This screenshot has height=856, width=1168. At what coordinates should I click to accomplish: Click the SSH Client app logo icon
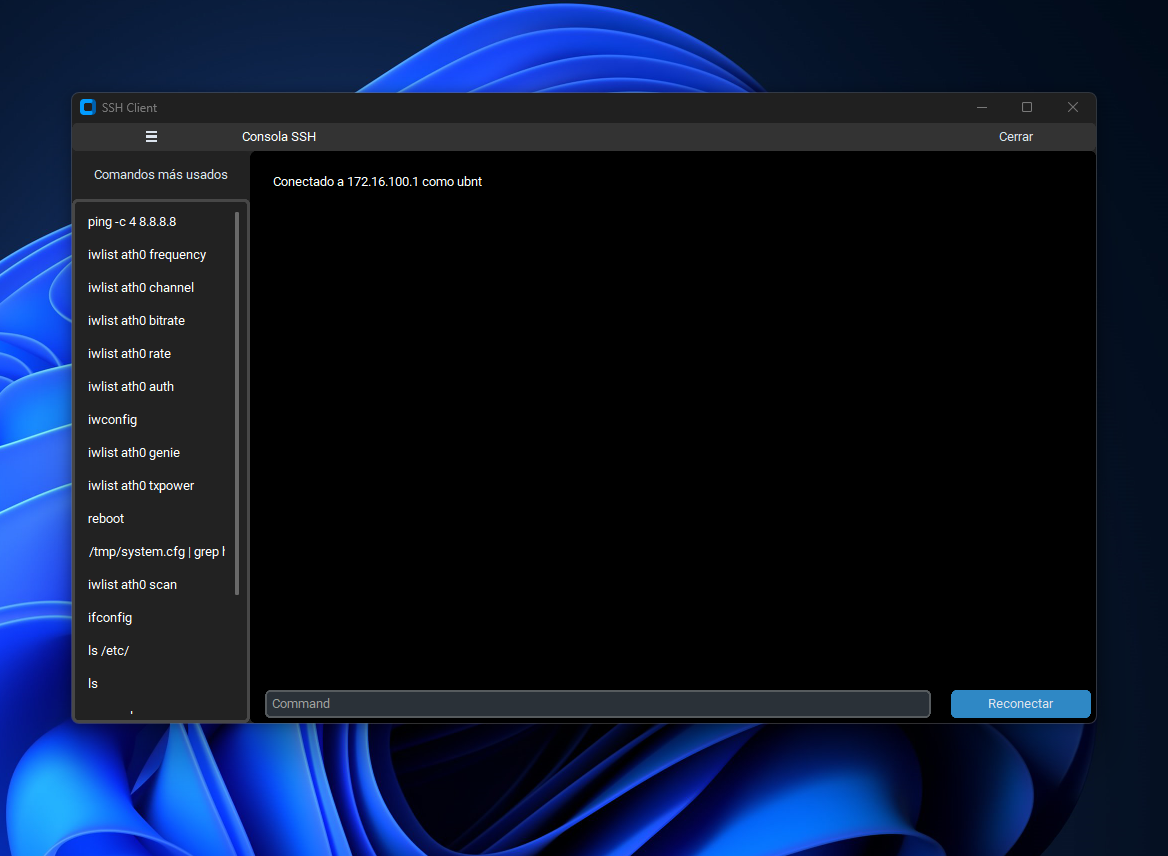(87, 107)
